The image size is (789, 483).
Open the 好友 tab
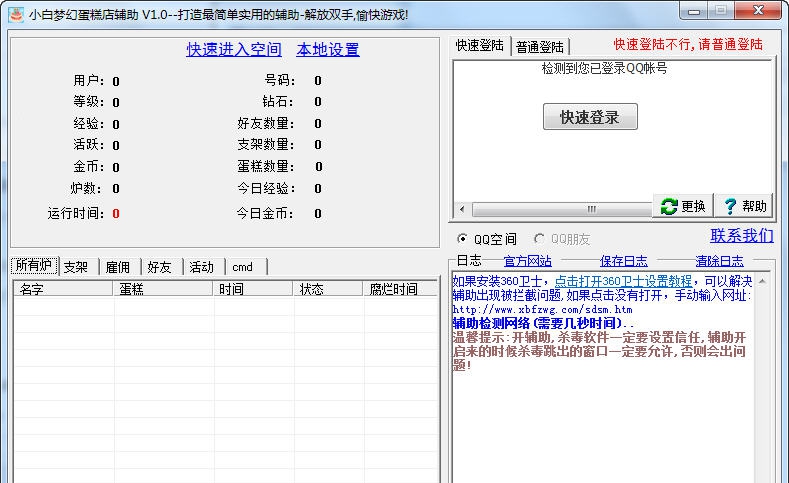(160, 267)
